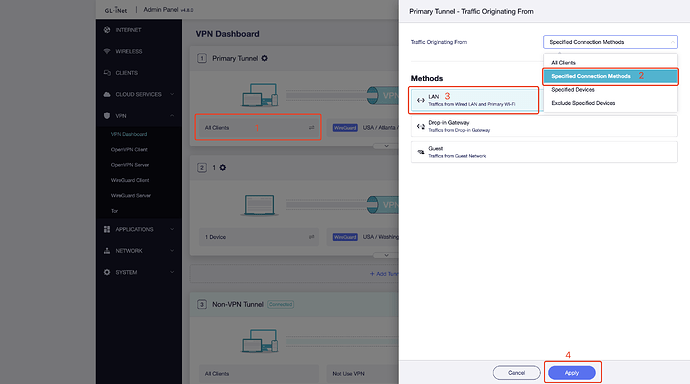Click Primary Tunnel All Clients selector
The width and height of the screenshot is (690, 384).
tap(258, 128)
